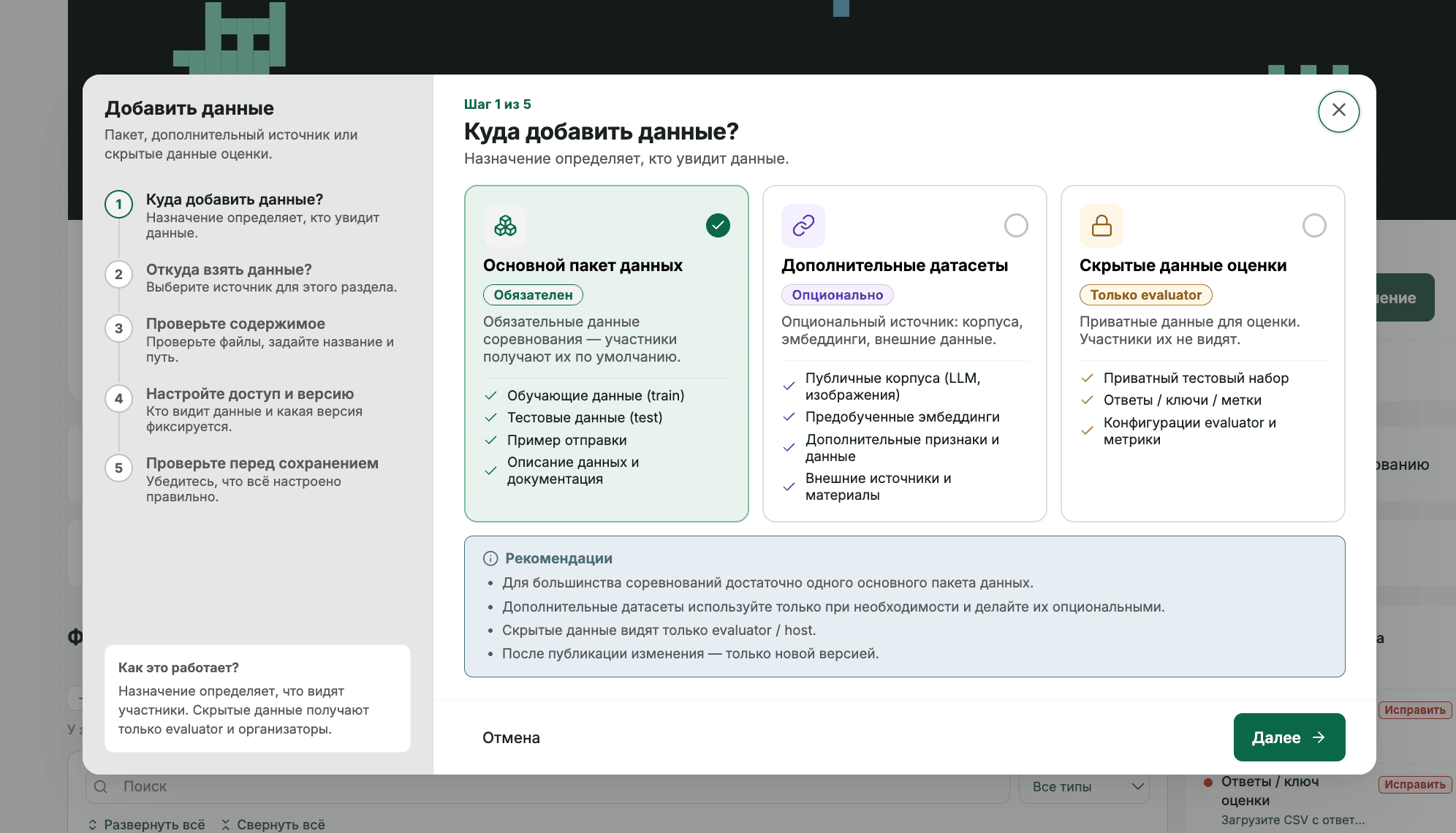Viewport: 1456px width, 833px height.
Task: Click the link icon on Дополнительные датасеты card
Action: 803,226
